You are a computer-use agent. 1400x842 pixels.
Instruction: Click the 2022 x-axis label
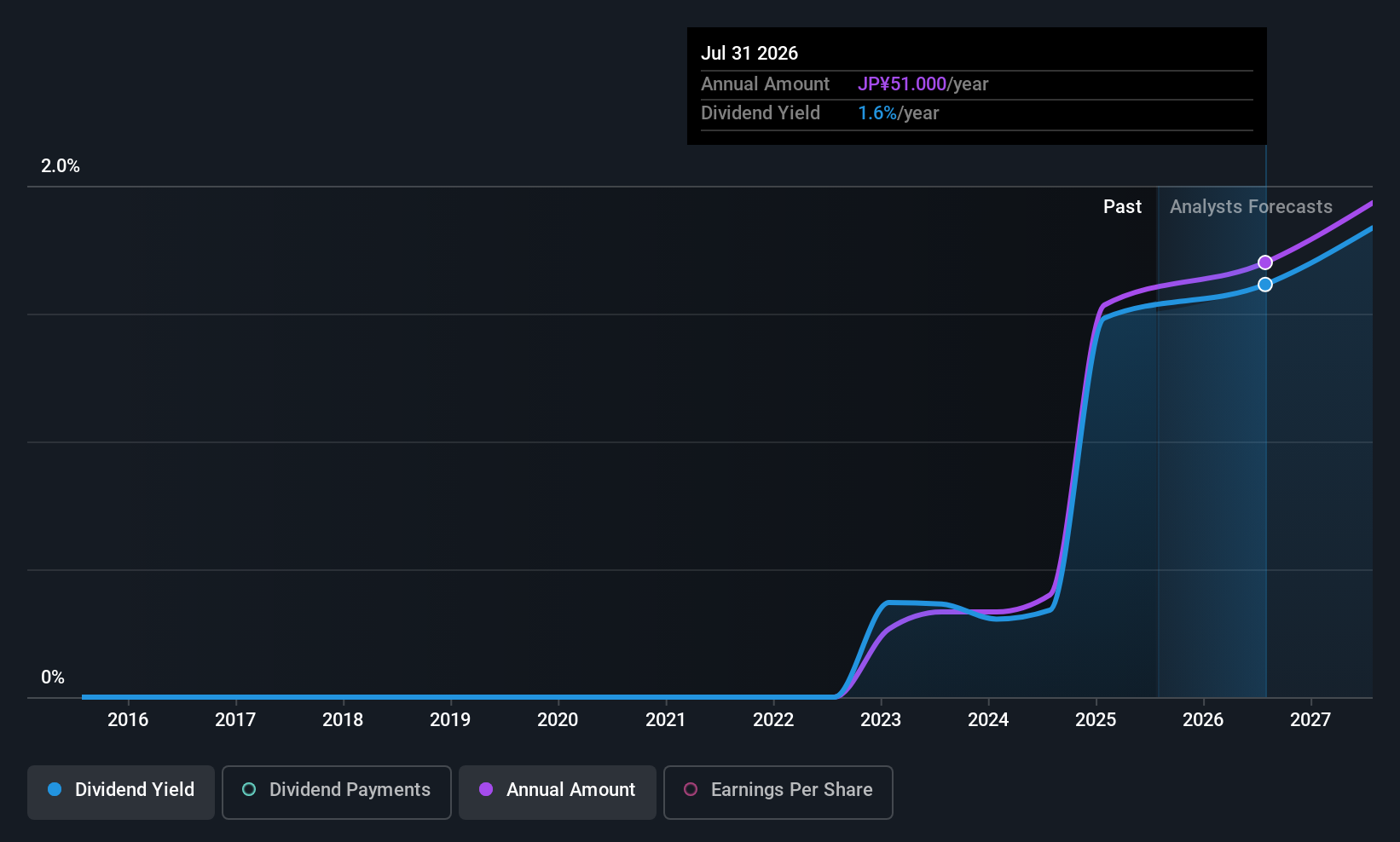click(773, 720)
